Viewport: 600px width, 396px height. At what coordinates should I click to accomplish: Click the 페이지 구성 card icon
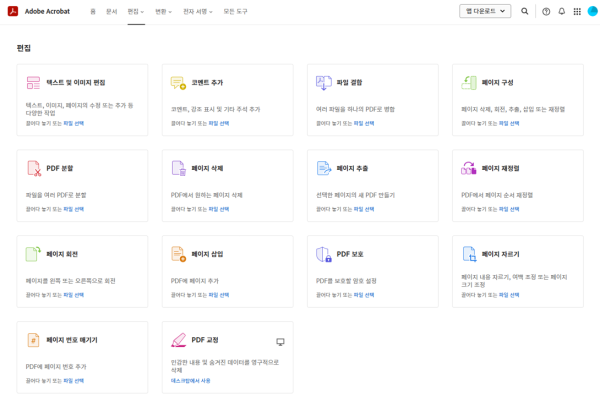469,83
